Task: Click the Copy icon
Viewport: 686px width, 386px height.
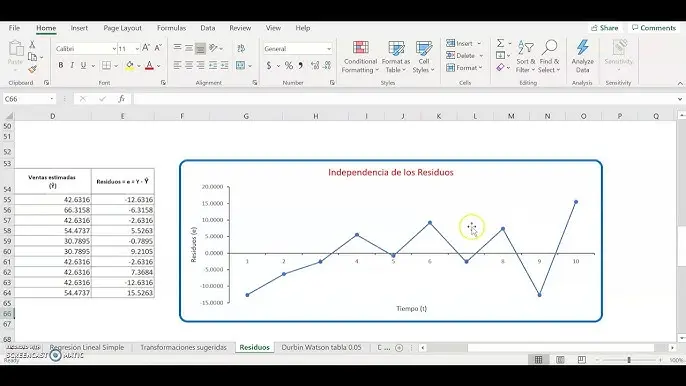Action: 32,56
